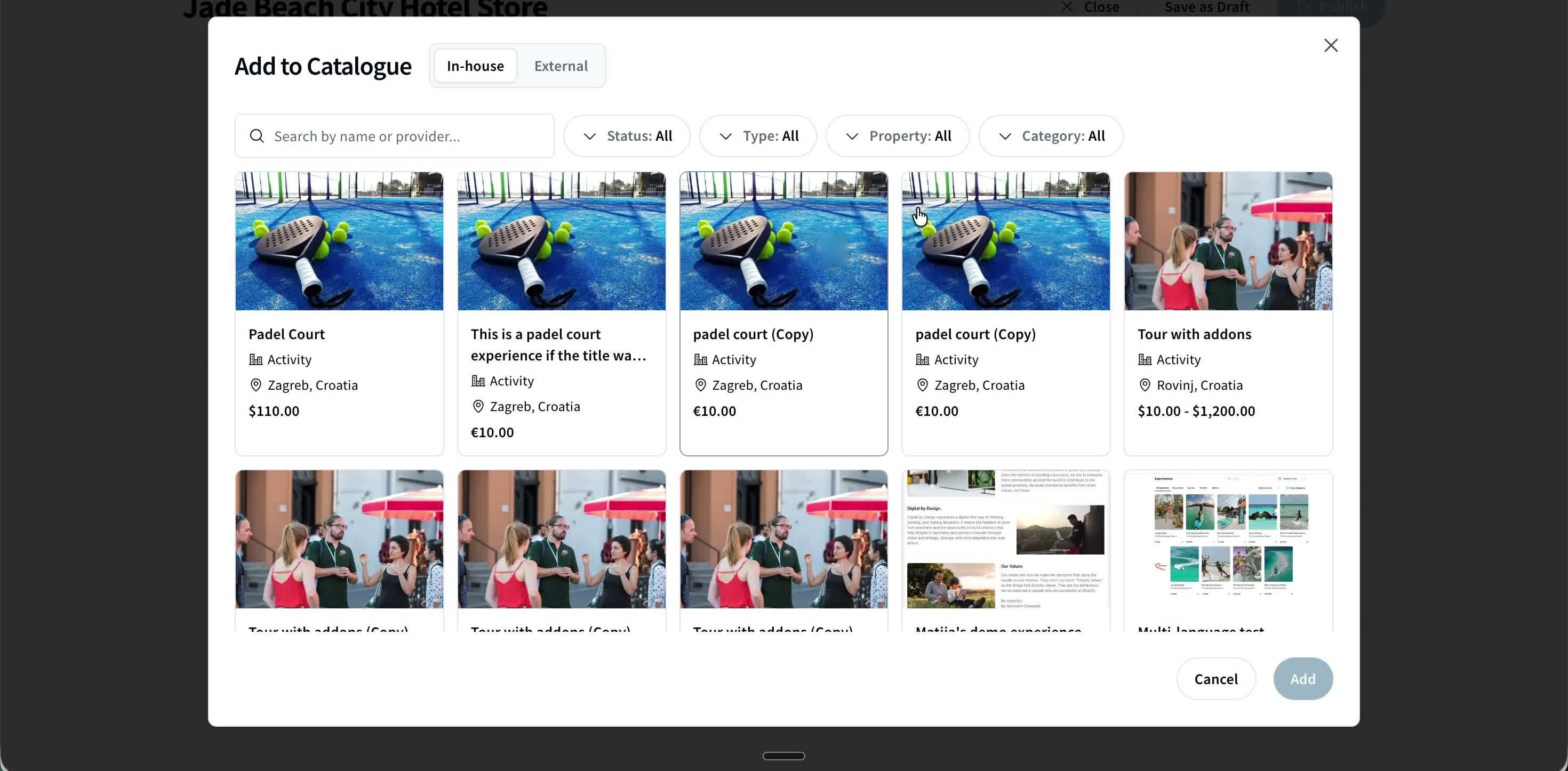Focus the Search by name or provider field

click(x=395, y=136)
